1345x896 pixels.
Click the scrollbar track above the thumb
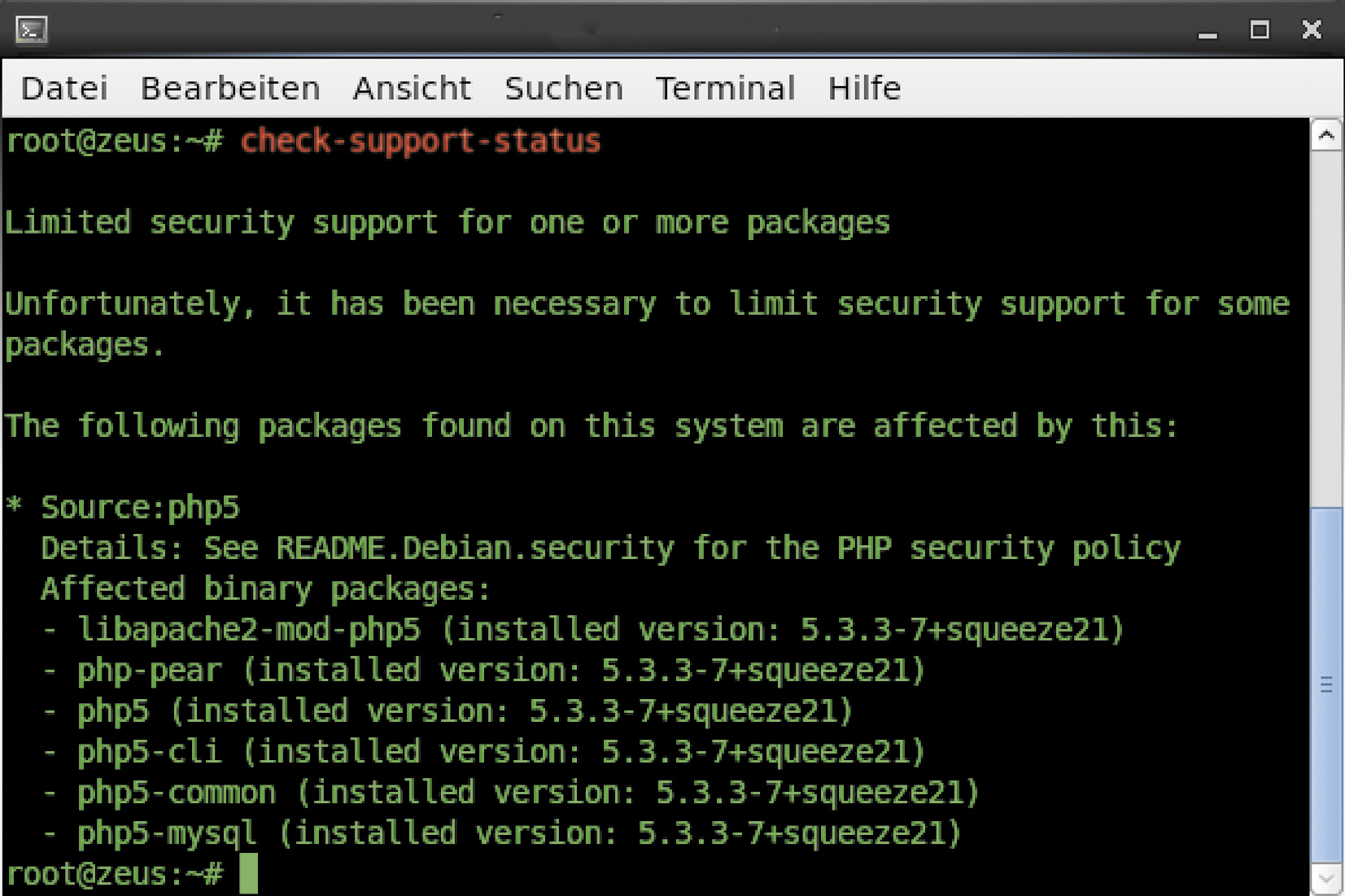pos(1326,326)
